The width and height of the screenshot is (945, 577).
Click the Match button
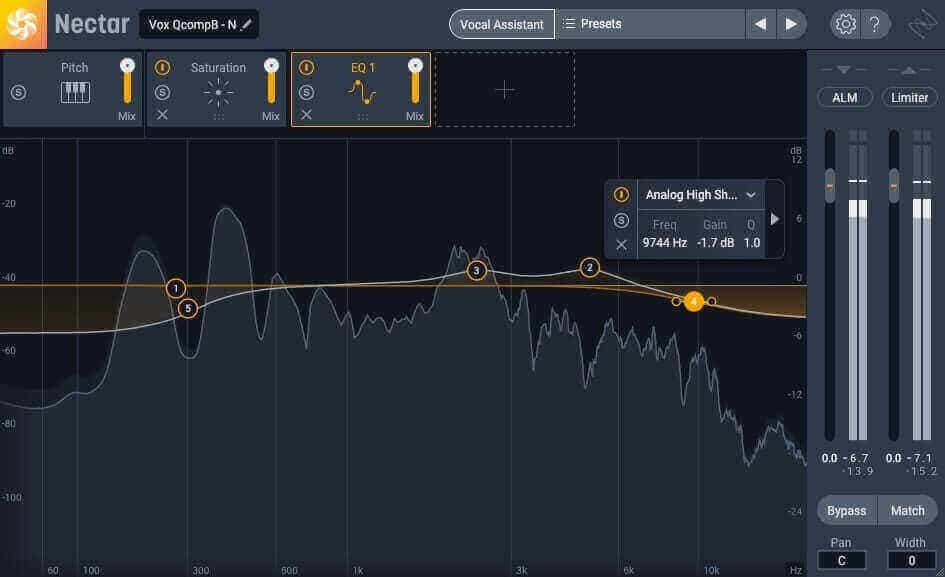pos(908,511)
